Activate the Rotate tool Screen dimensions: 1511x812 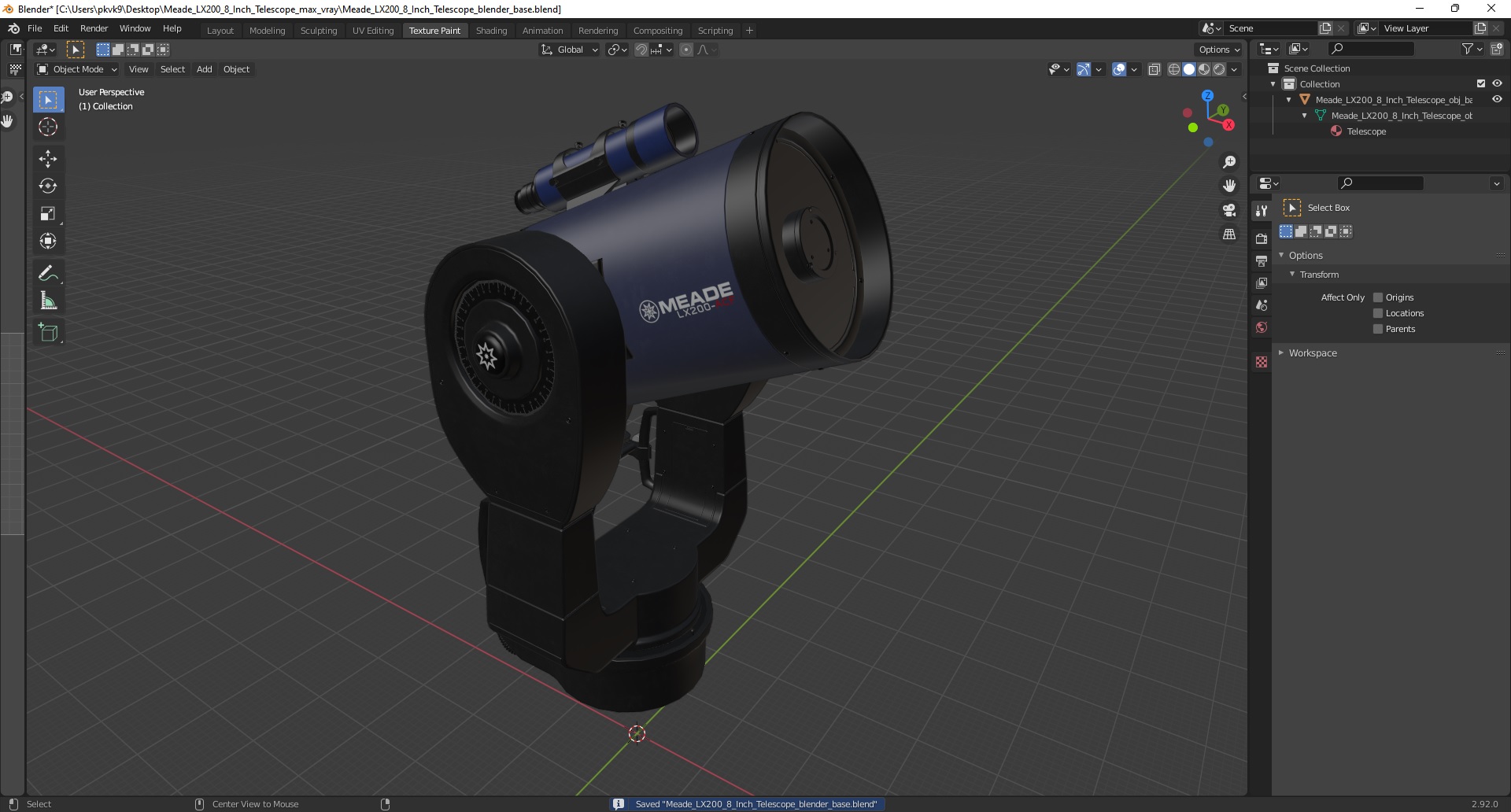pyautogui.click(x=48, y=186)
